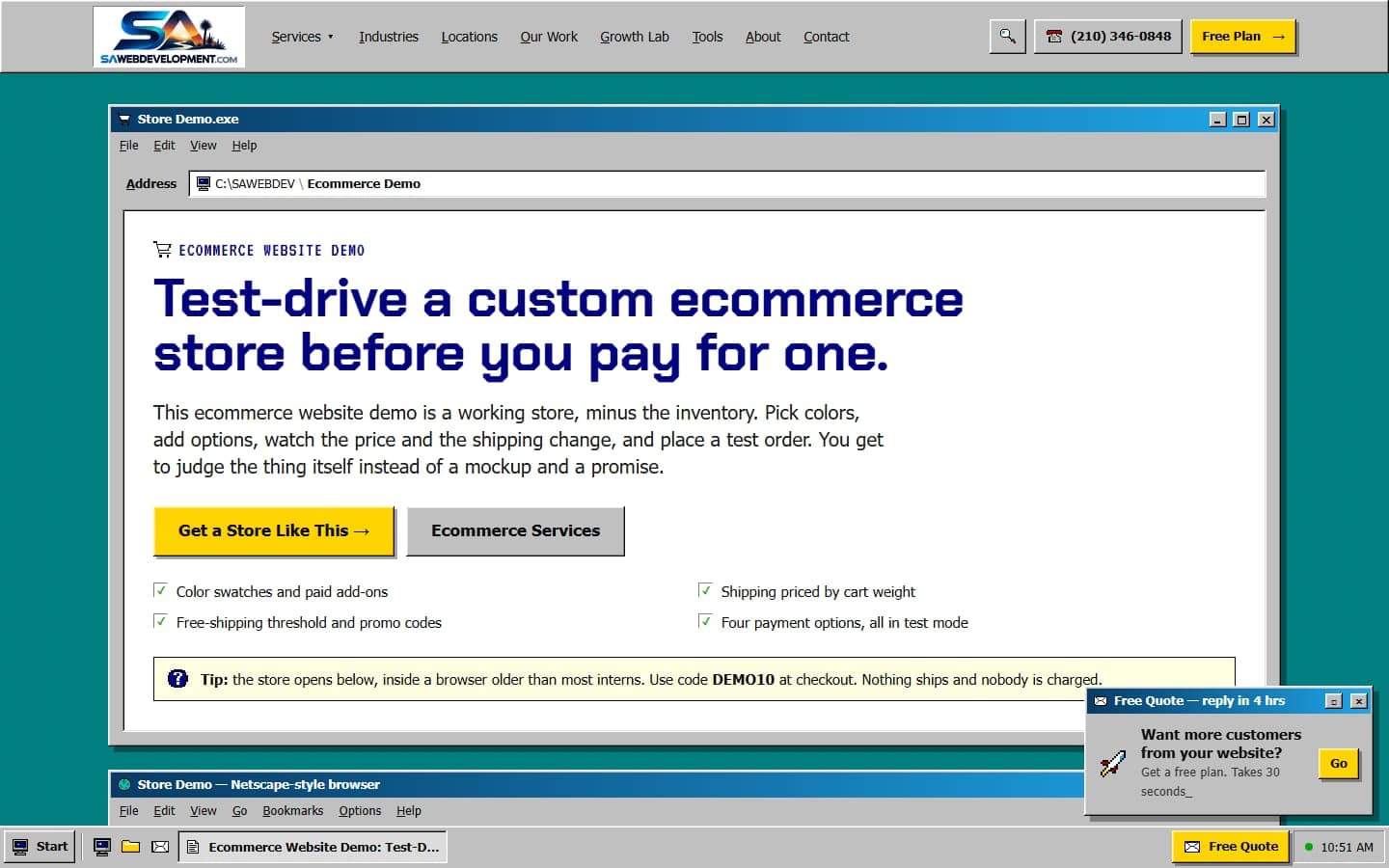Toggle the Four payment options checkmark
Screen dimensions: 1389x868
(x=705, y=621)
